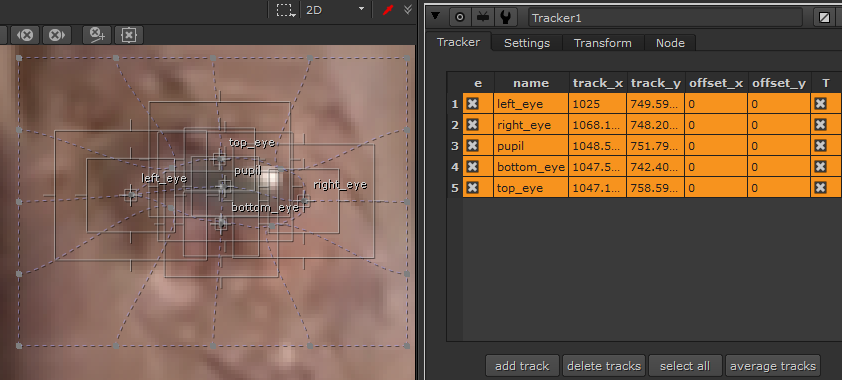The image size is (842, 380).
Task: Open the region selection dropdown in viewer
Action: pos(285,10)
